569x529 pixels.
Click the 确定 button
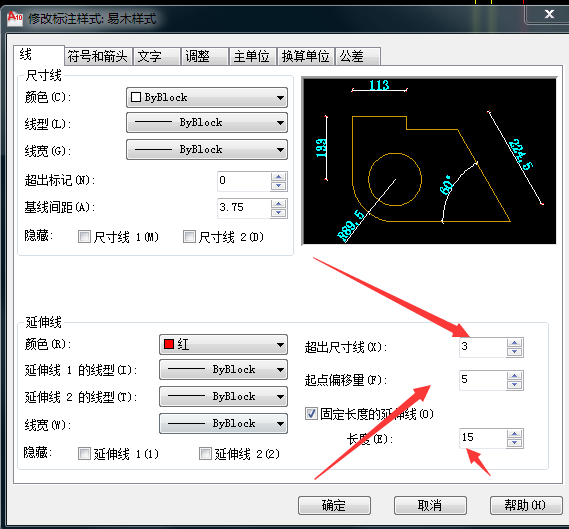(x=334, y=505)
